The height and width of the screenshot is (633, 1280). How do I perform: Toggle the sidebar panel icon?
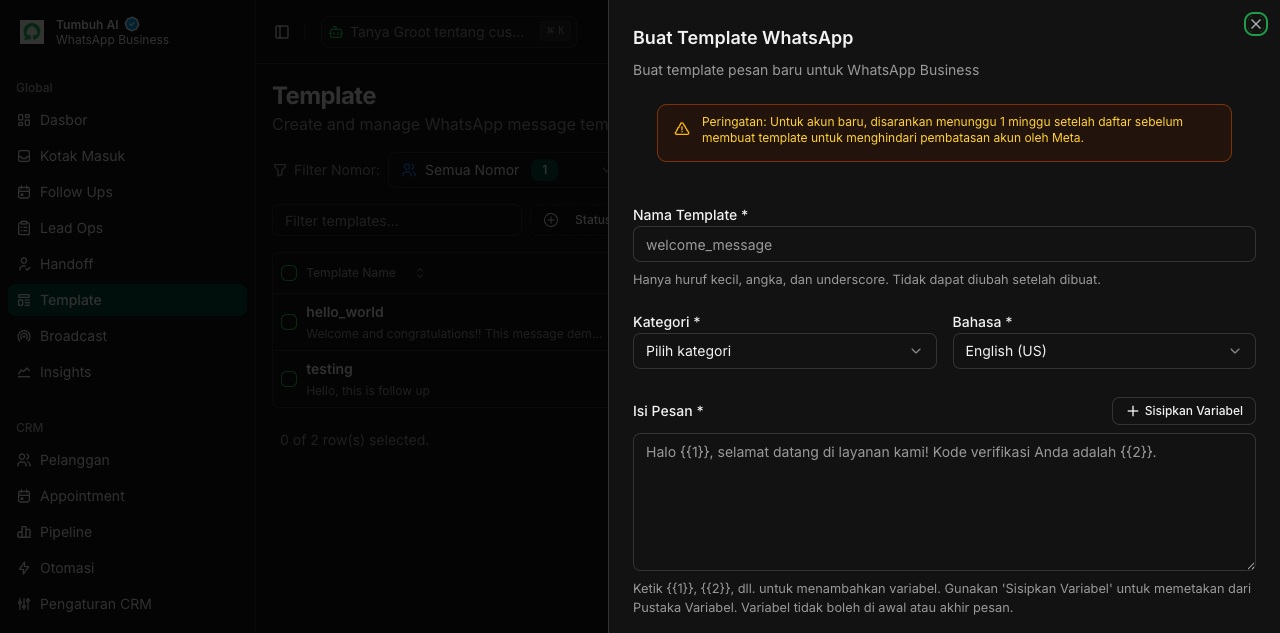tap(282, 32)
